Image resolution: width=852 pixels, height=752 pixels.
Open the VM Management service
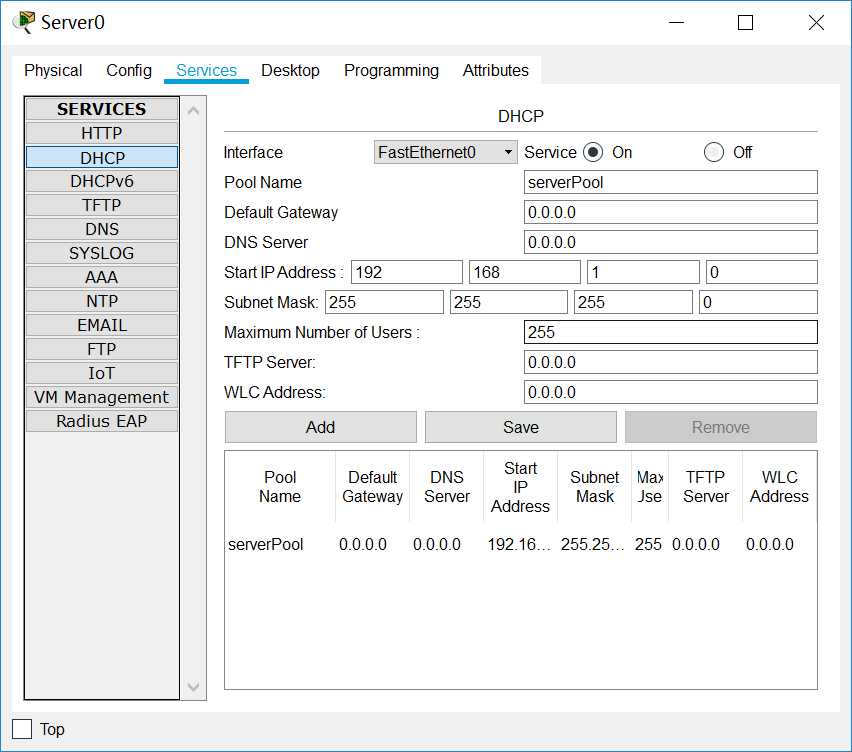(102, 397)
